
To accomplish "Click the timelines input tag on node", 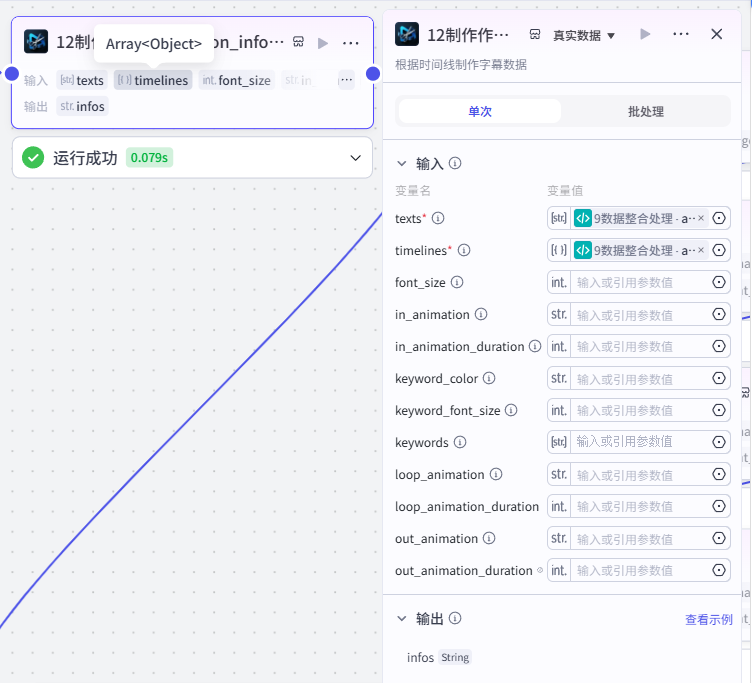I will pyautogui.click(x=153, y=80).
